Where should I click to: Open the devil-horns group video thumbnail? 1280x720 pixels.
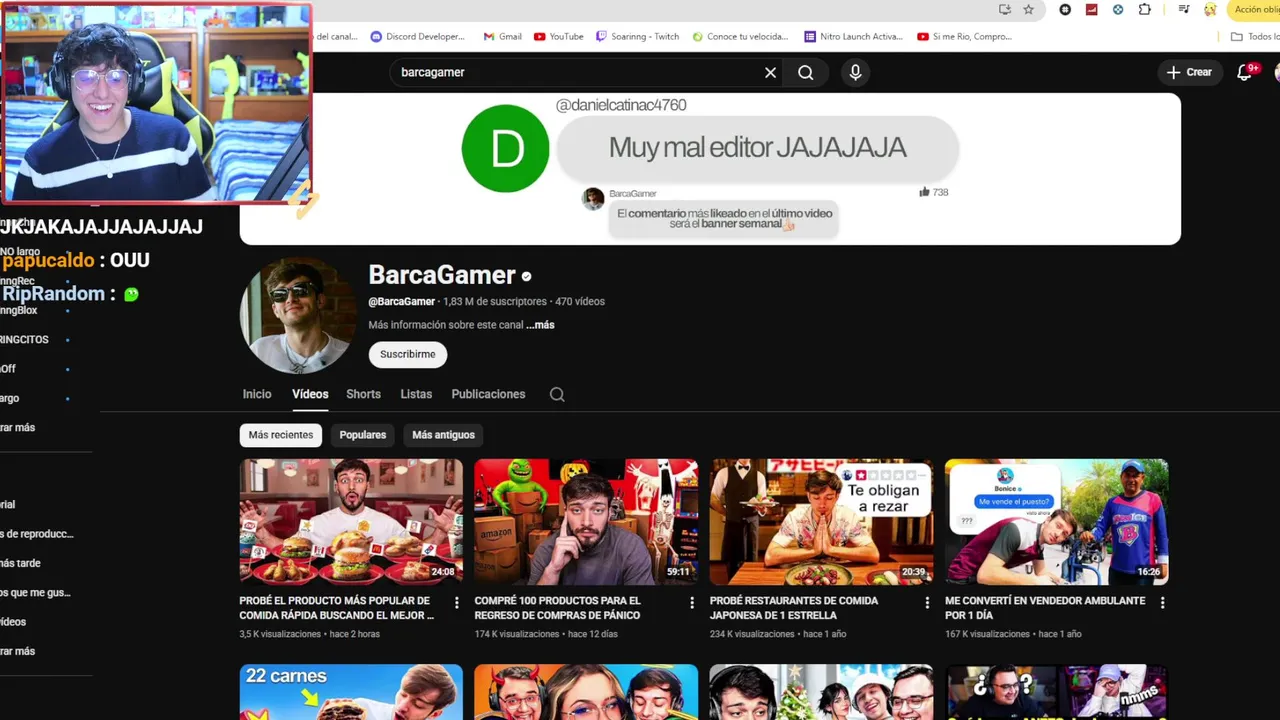[586, 692]
